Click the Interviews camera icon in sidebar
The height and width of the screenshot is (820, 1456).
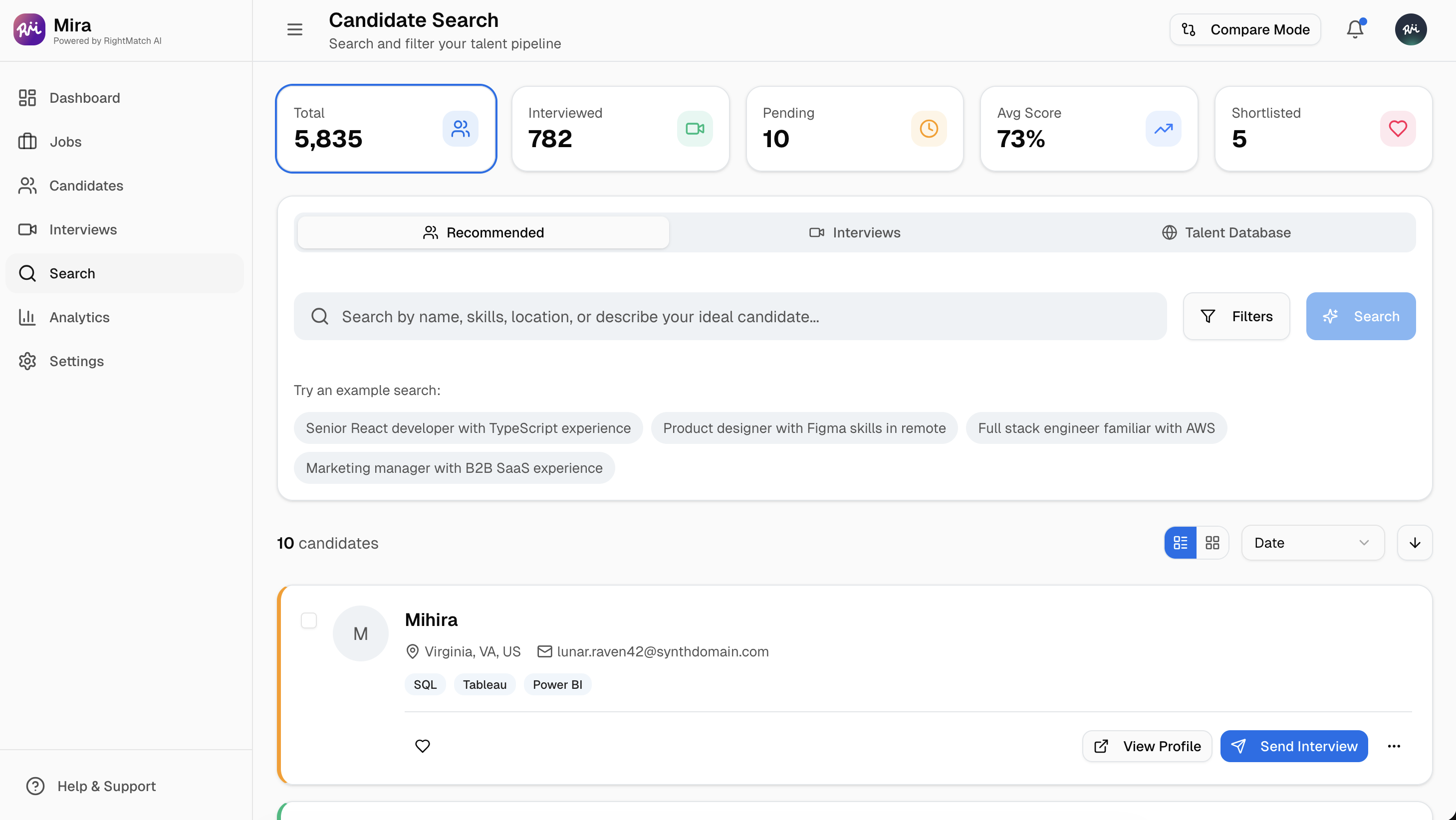(28, 229)
